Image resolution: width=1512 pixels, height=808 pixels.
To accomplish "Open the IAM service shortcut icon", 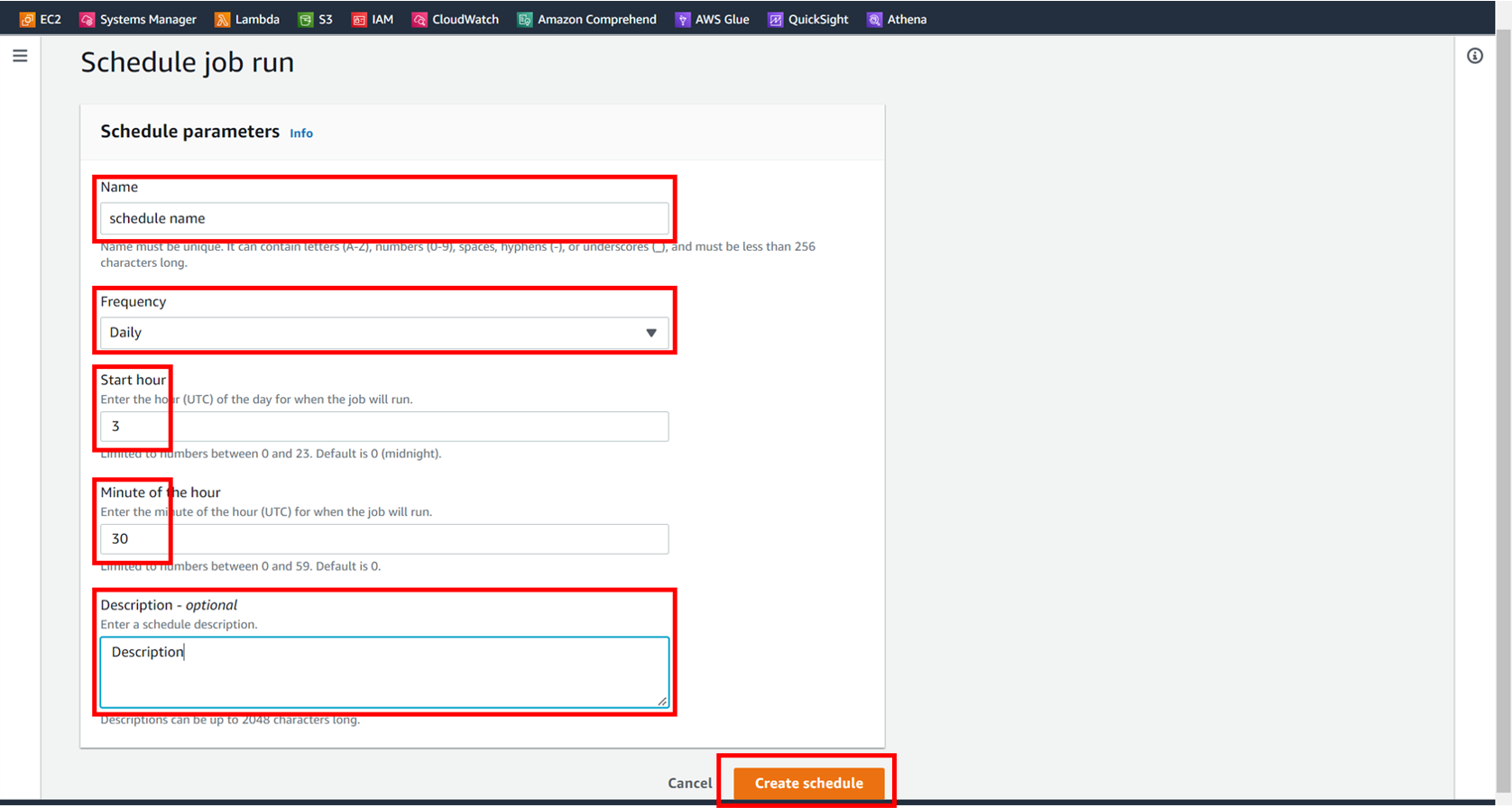I will click(x=359, y=19).
